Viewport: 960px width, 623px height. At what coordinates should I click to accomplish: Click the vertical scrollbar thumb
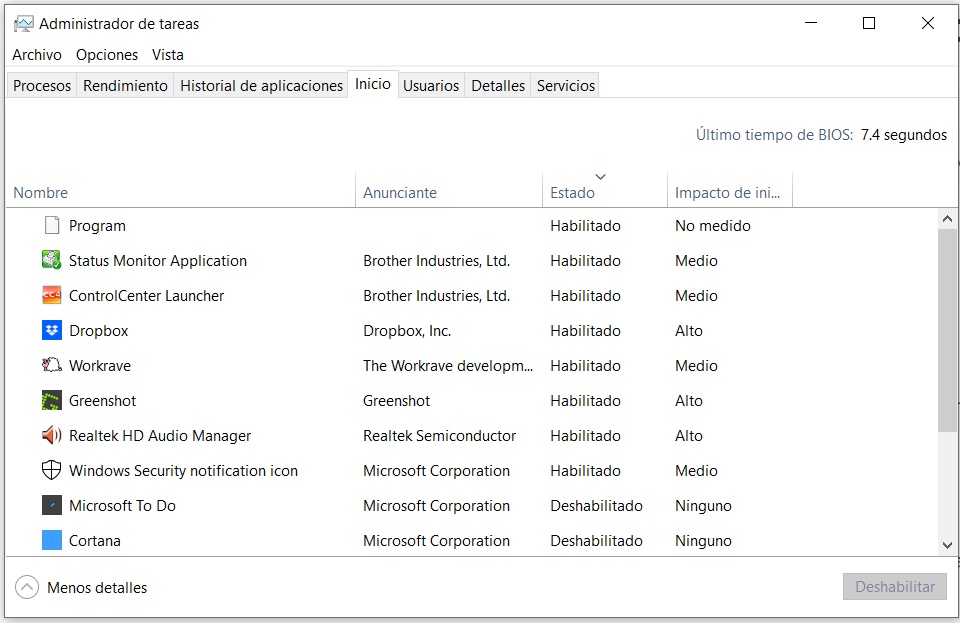[947, 330]
